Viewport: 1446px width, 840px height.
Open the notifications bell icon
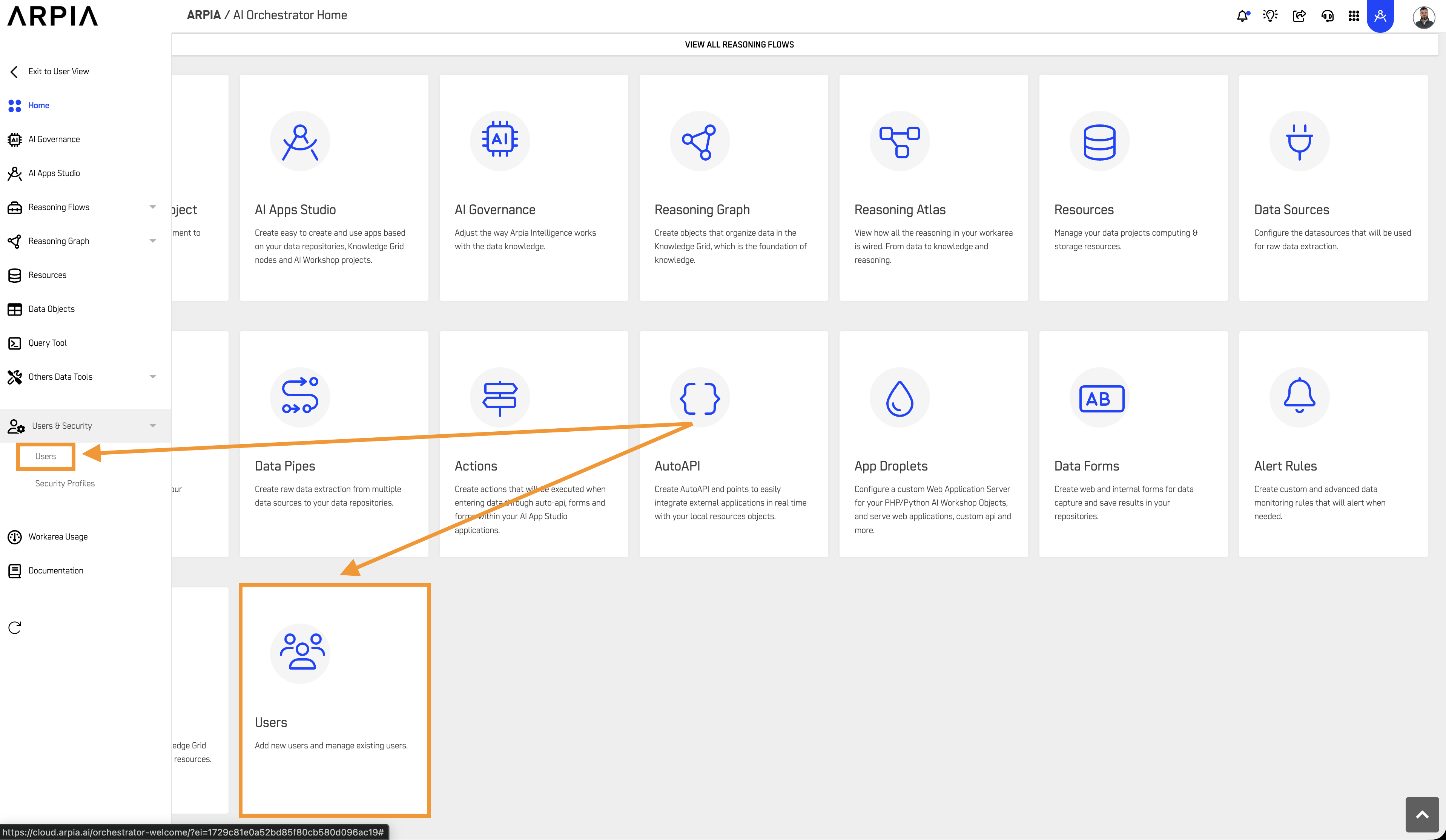coord(1242,15)
